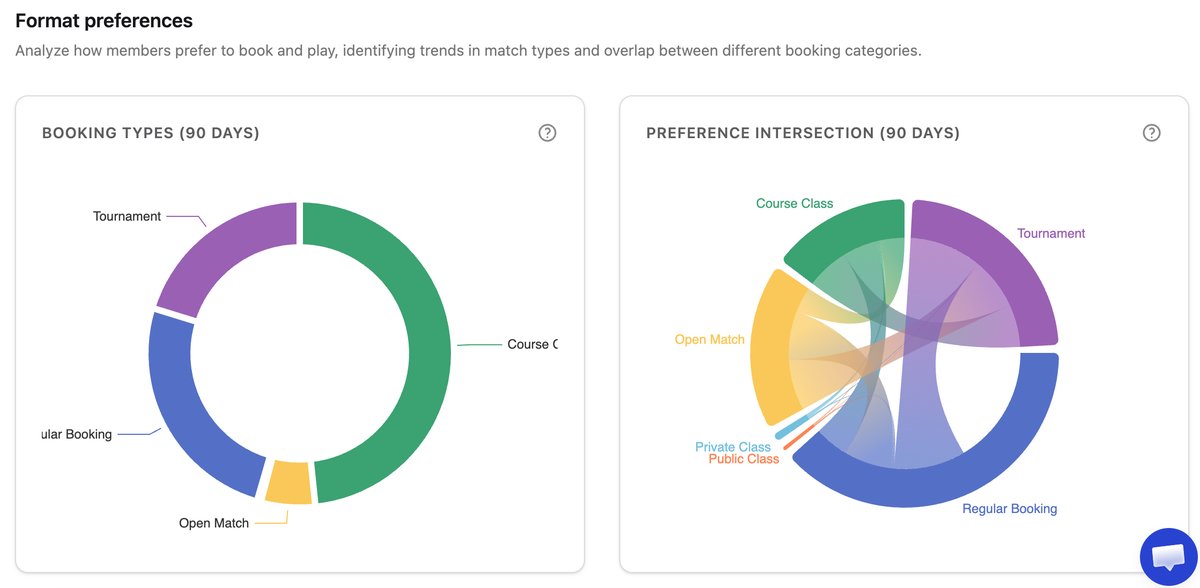Click the Course Class label on the donut chart

point(531,344)
